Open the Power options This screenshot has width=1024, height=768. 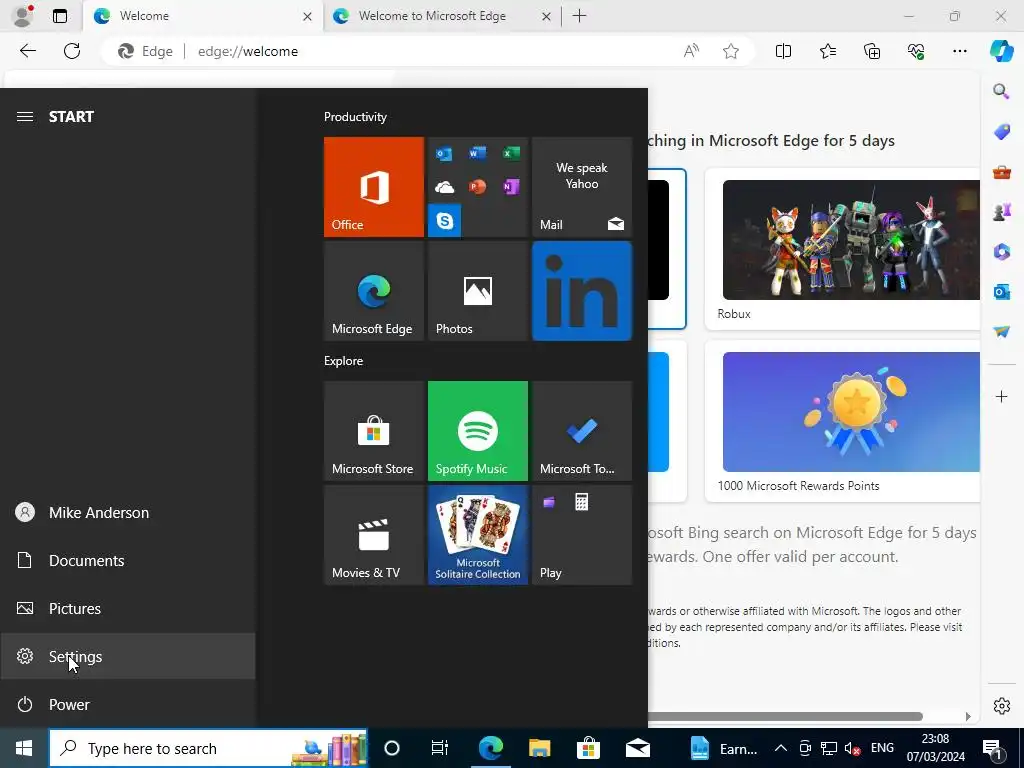(x=127, y=705)
